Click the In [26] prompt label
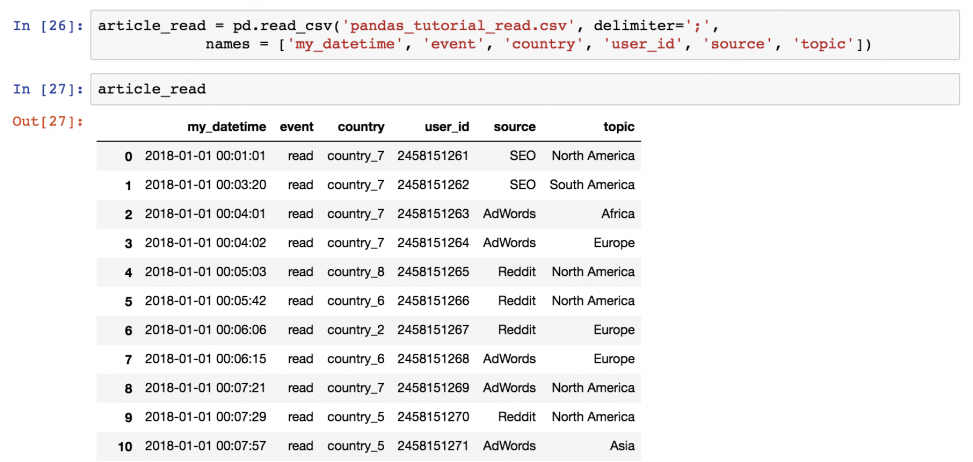 pos(47,25)
